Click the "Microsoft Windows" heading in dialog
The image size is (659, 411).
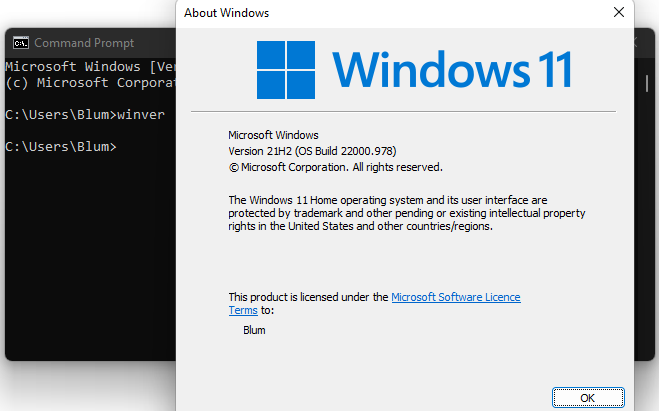tap(273, 134)
